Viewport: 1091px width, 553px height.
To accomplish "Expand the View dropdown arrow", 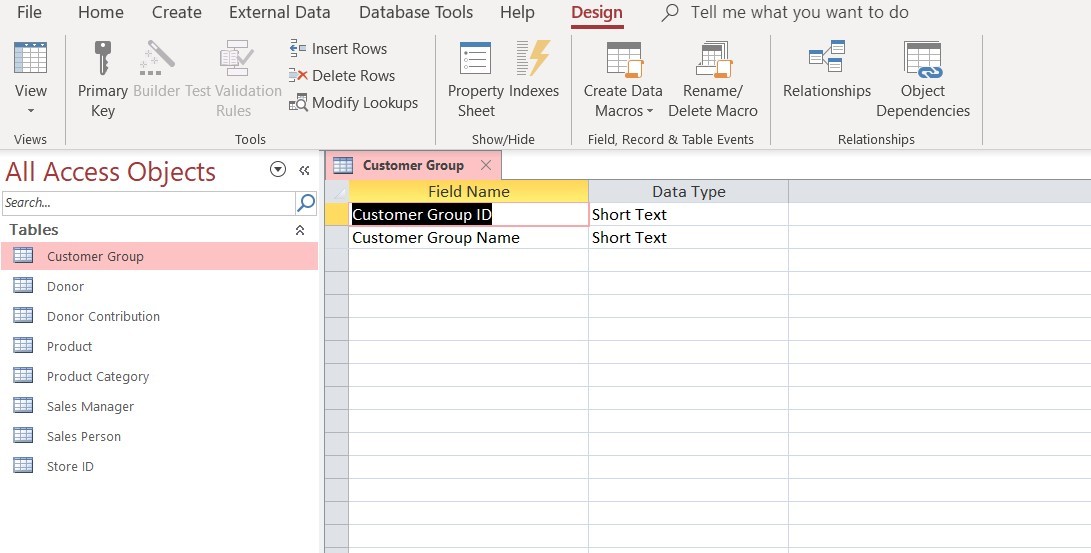I will coord(31,111).
